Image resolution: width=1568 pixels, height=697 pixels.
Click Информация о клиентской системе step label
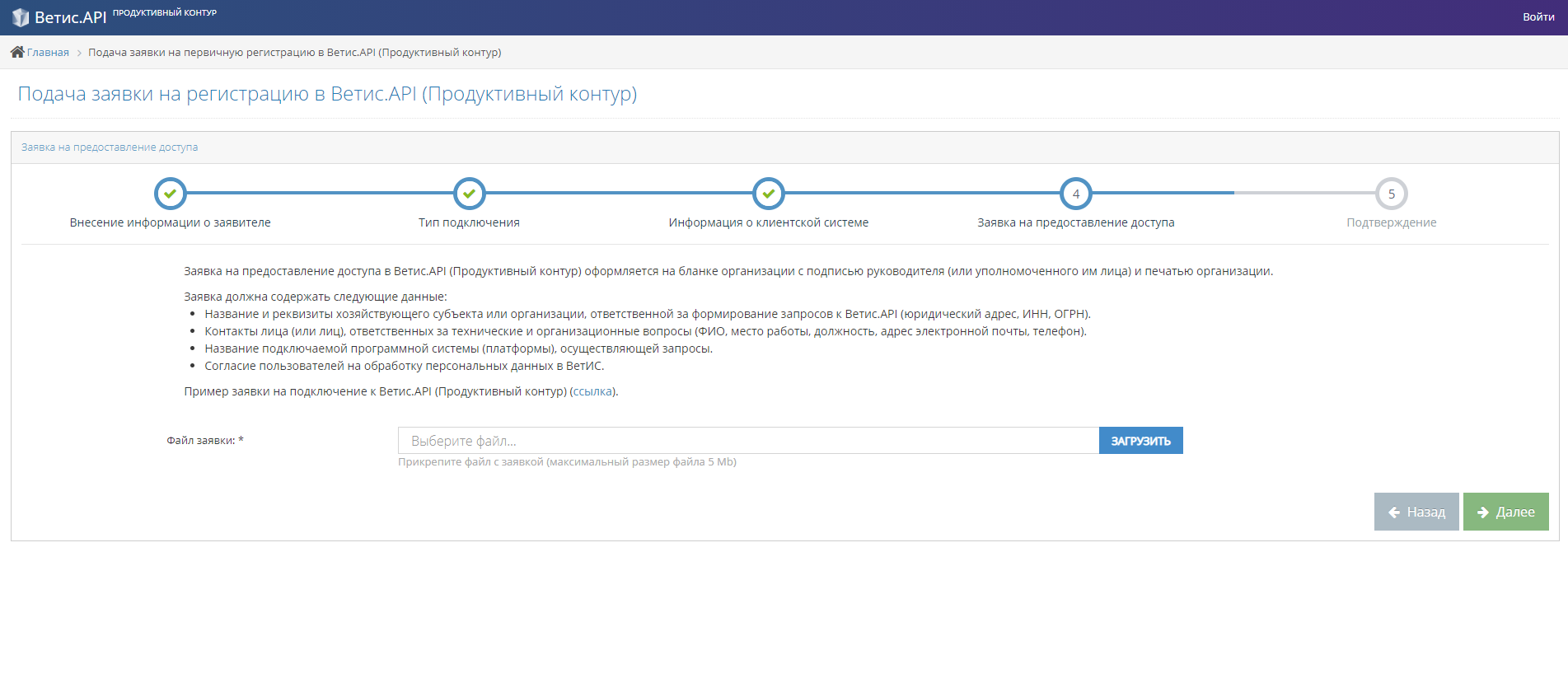click(769, 222)
